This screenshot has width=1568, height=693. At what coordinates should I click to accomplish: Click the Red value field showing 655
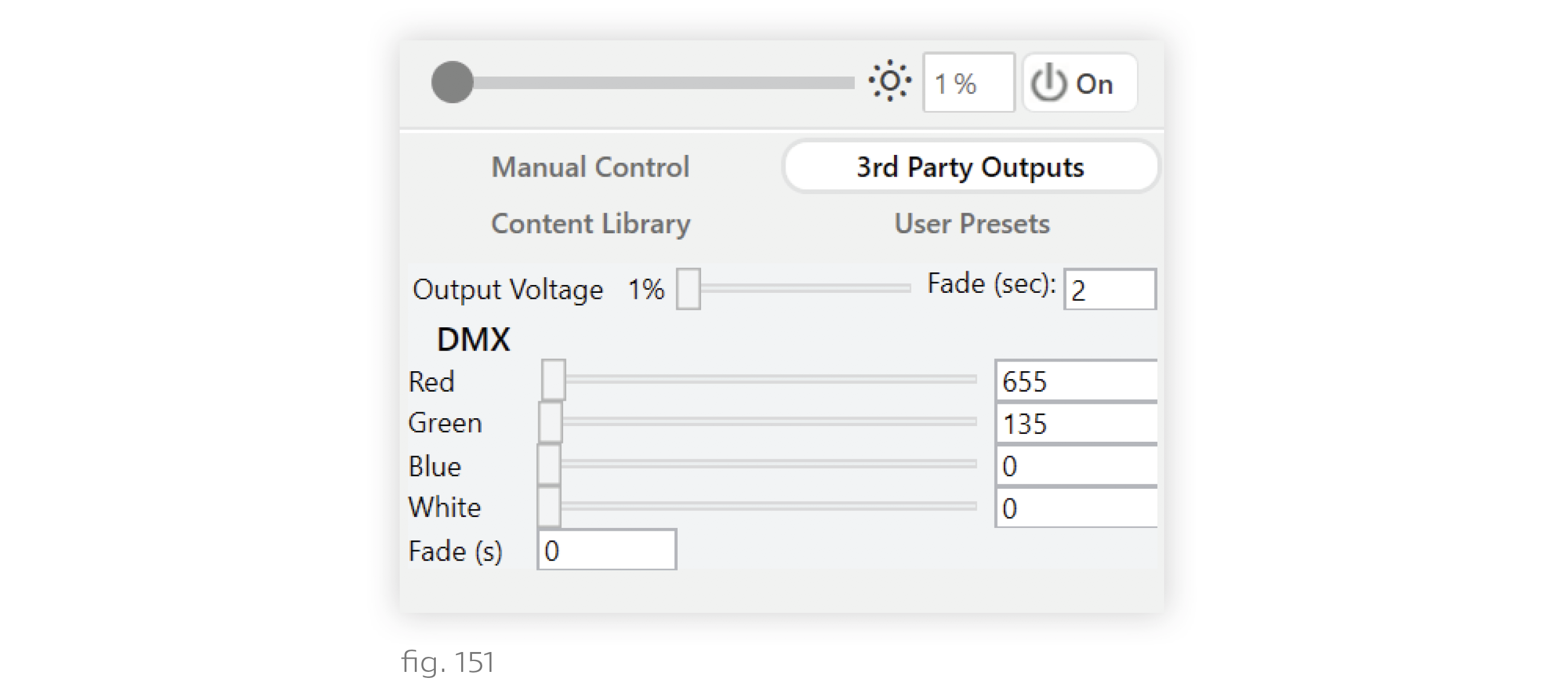click(1076, 380)
